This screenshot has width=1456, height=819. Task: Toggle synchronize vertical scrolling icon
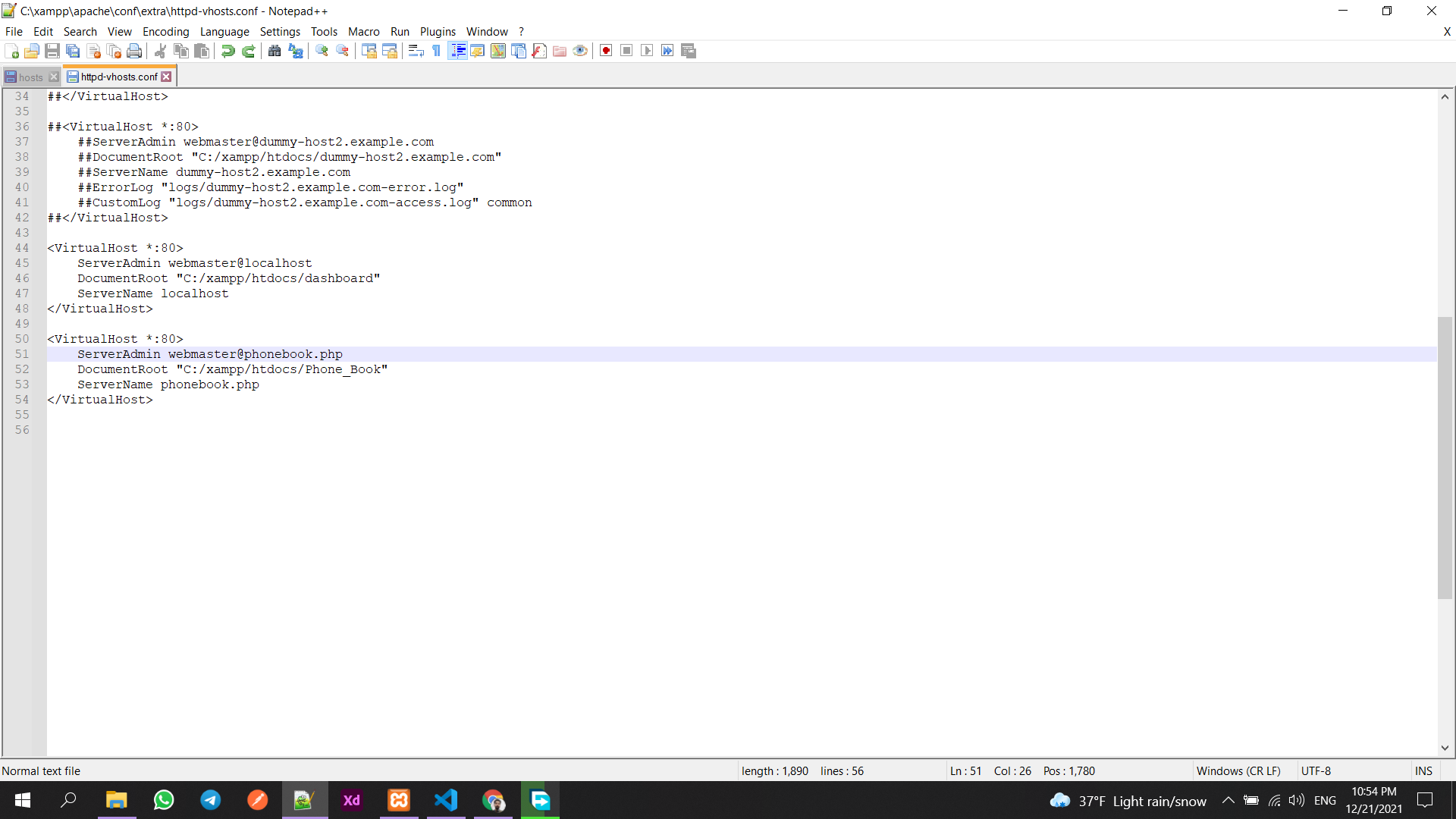(369, 51)
